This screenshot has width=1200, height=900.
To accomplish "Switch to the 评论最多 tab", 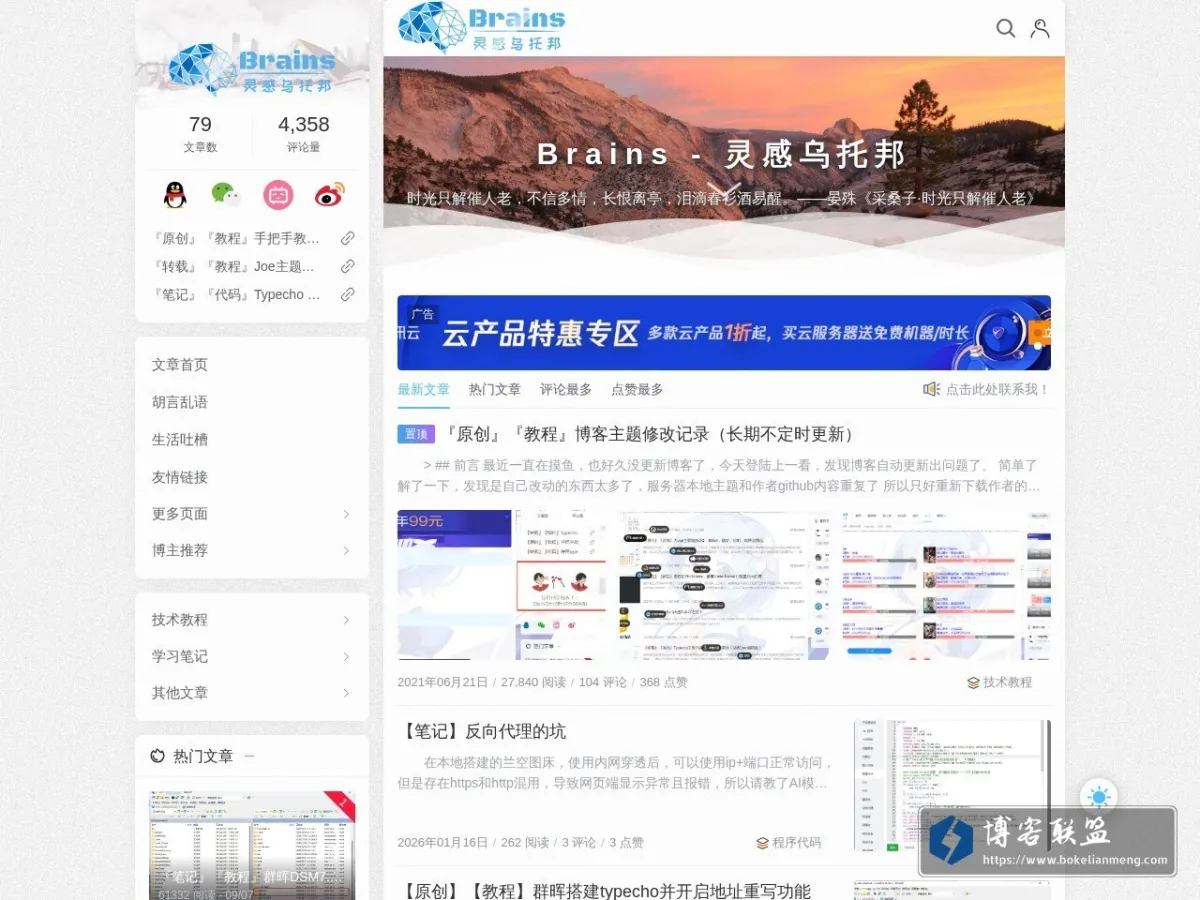I will pos(566,389).
